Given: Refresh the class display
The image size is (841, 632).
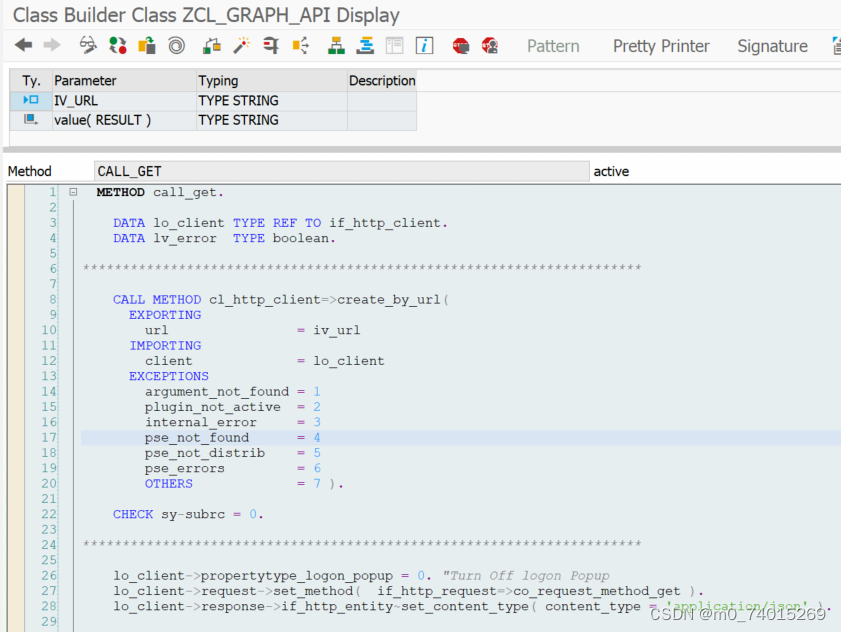Looking at the screenshot, I should [116, 45].
